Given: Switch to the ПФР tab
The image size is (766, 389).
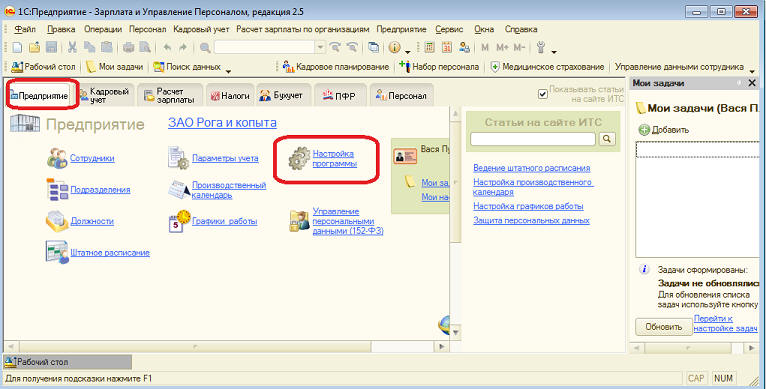Looking at the screenshot, I should [x=339, y=95].
